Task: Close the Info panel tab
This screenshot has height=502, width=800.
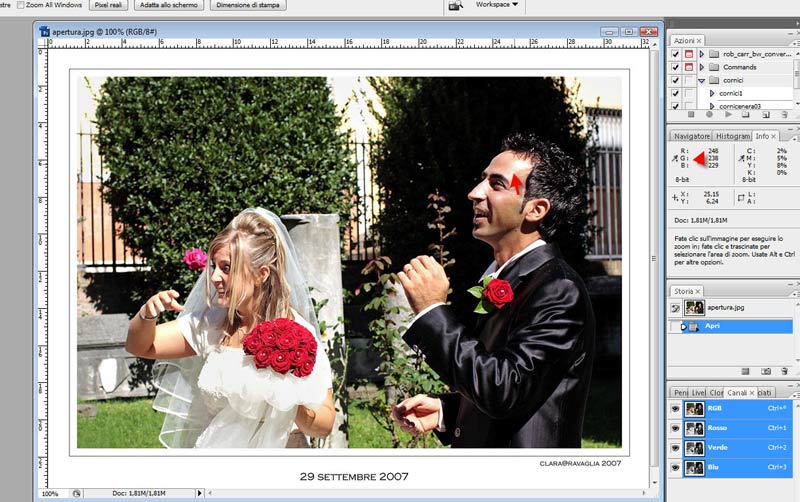Action: [773, 136]
